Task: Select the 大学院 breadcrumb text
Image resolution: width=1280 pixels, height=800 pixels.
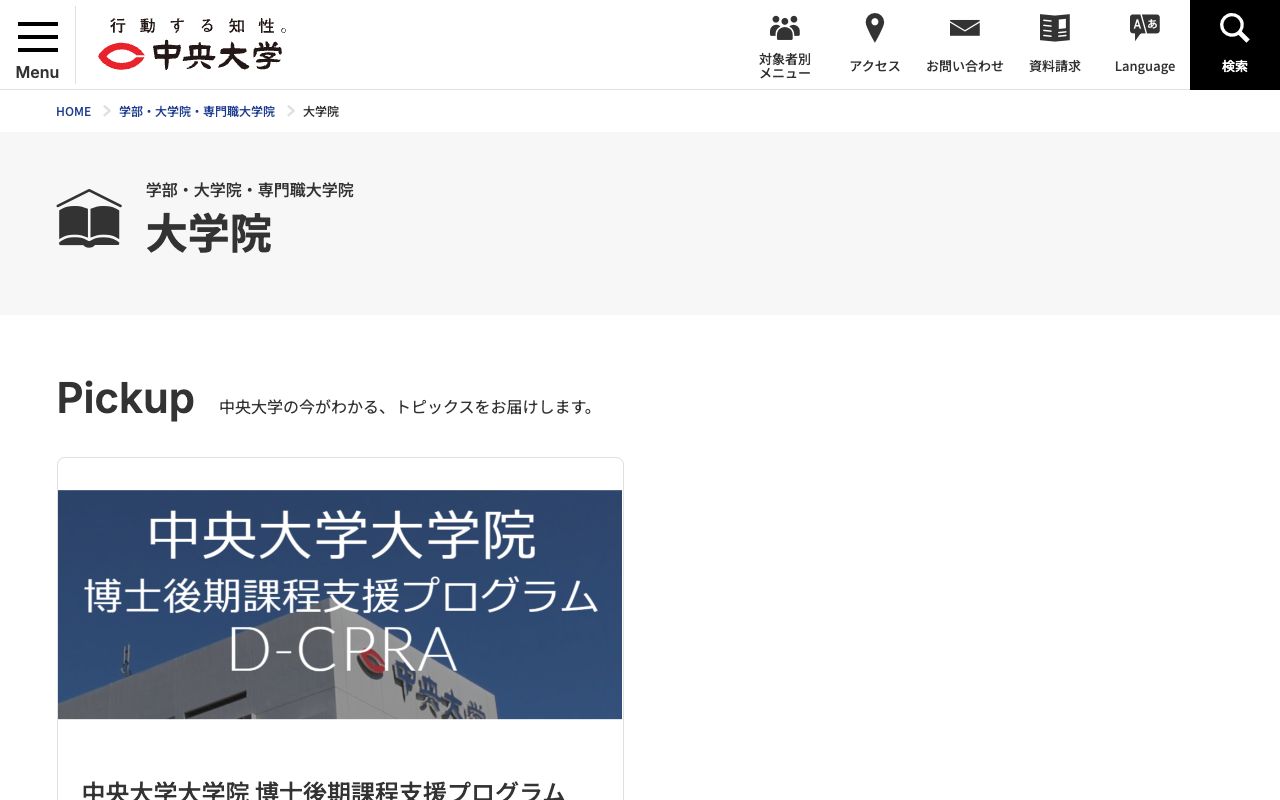Action: pos(321,111)
